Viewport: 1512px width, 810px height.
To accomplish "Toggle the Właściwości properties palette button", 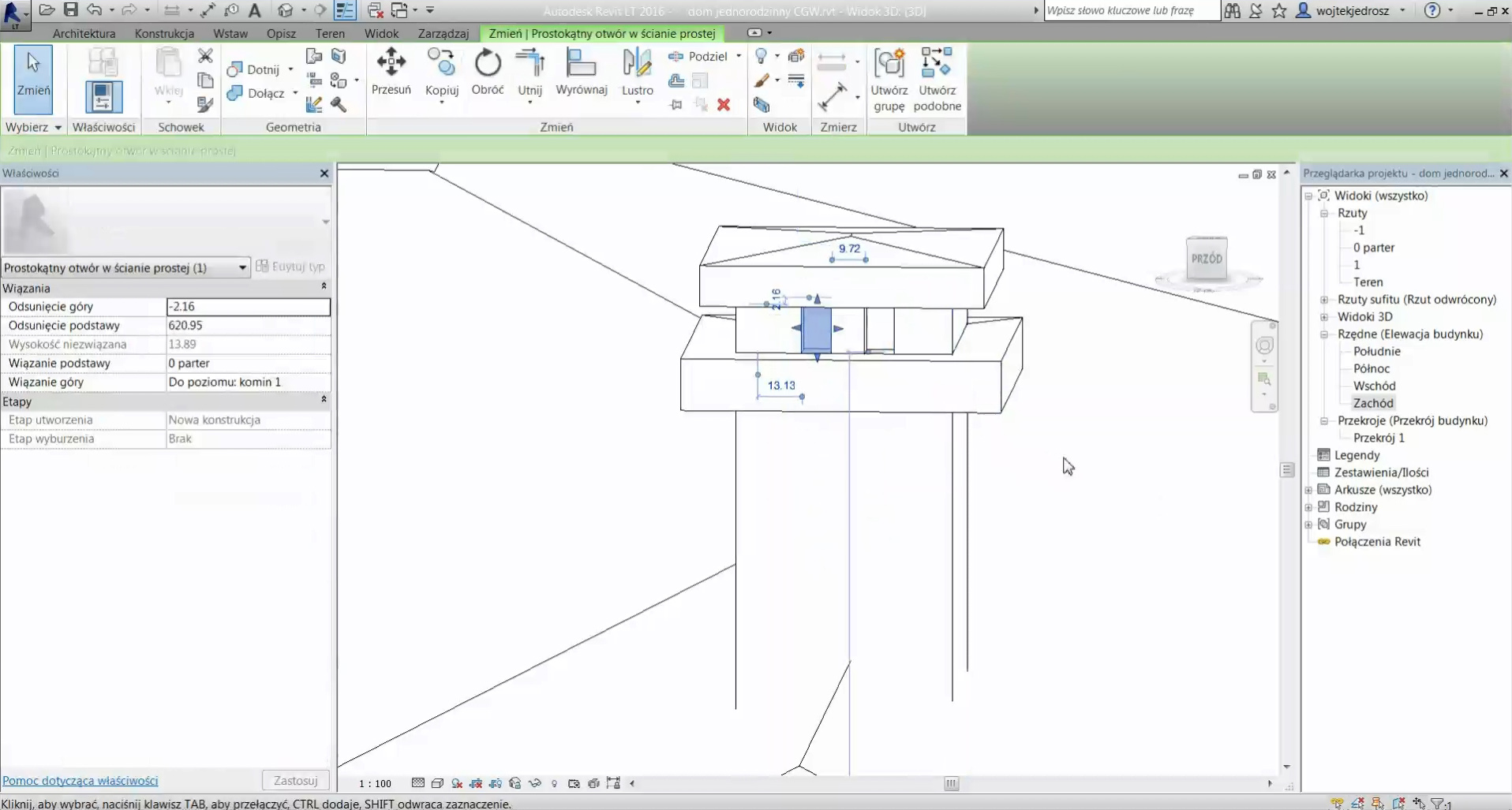I will [x=103, y=95].
